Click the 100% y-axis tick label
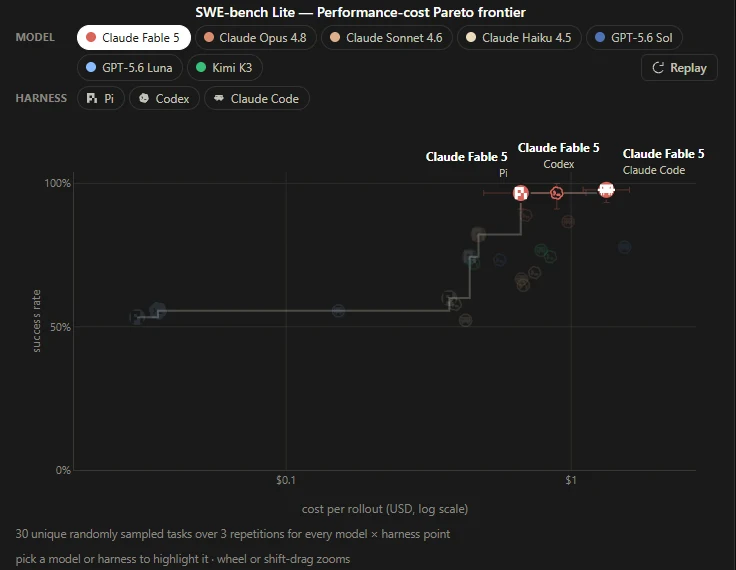 [57, 184]
